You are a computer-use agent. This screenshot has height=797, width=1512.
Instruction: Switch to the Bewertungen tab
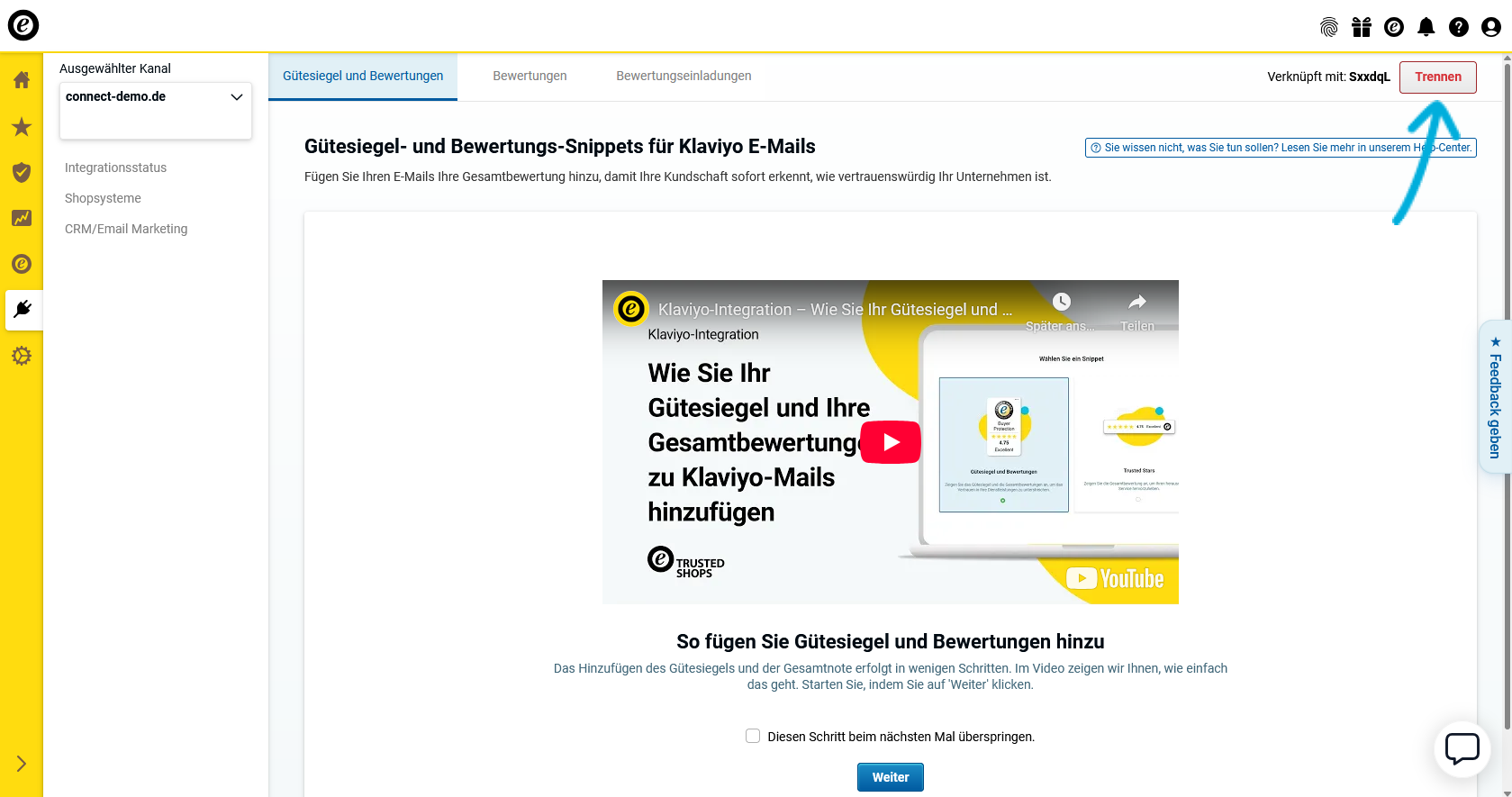(x=530, y=76)
